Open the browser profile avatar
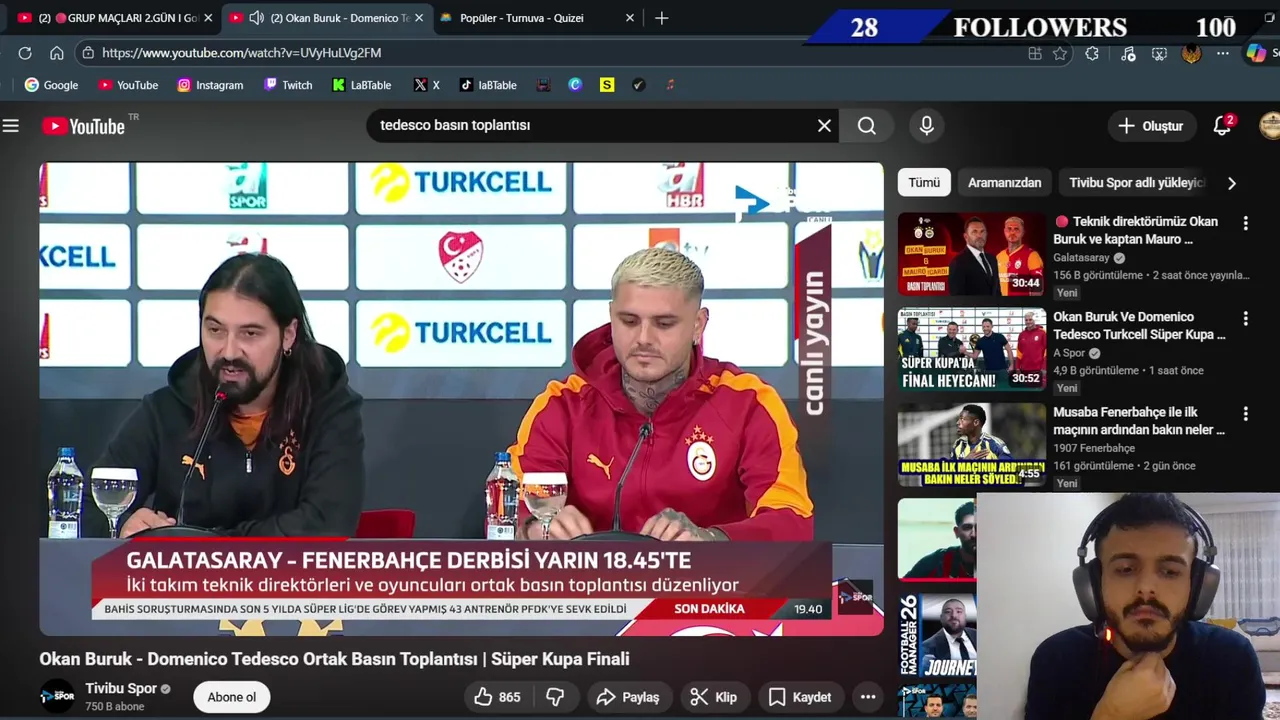The image size is (1280, 720). (x=1191, y=54)
